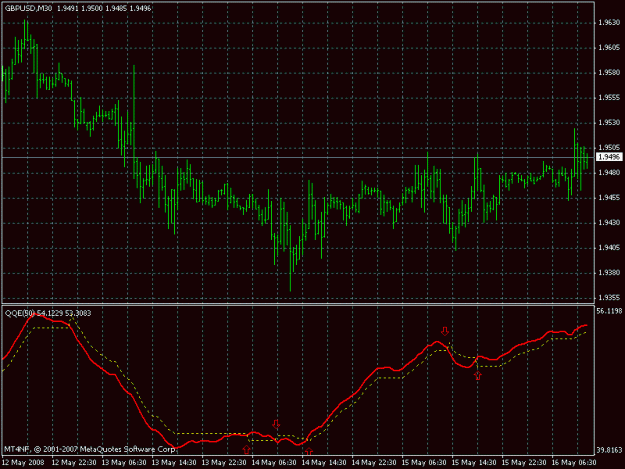The width and height of the screenshot is (625, 469).
Task: Click the 15 May 06:30 time label
Action: pyautogui.click(x=424, y=463)
